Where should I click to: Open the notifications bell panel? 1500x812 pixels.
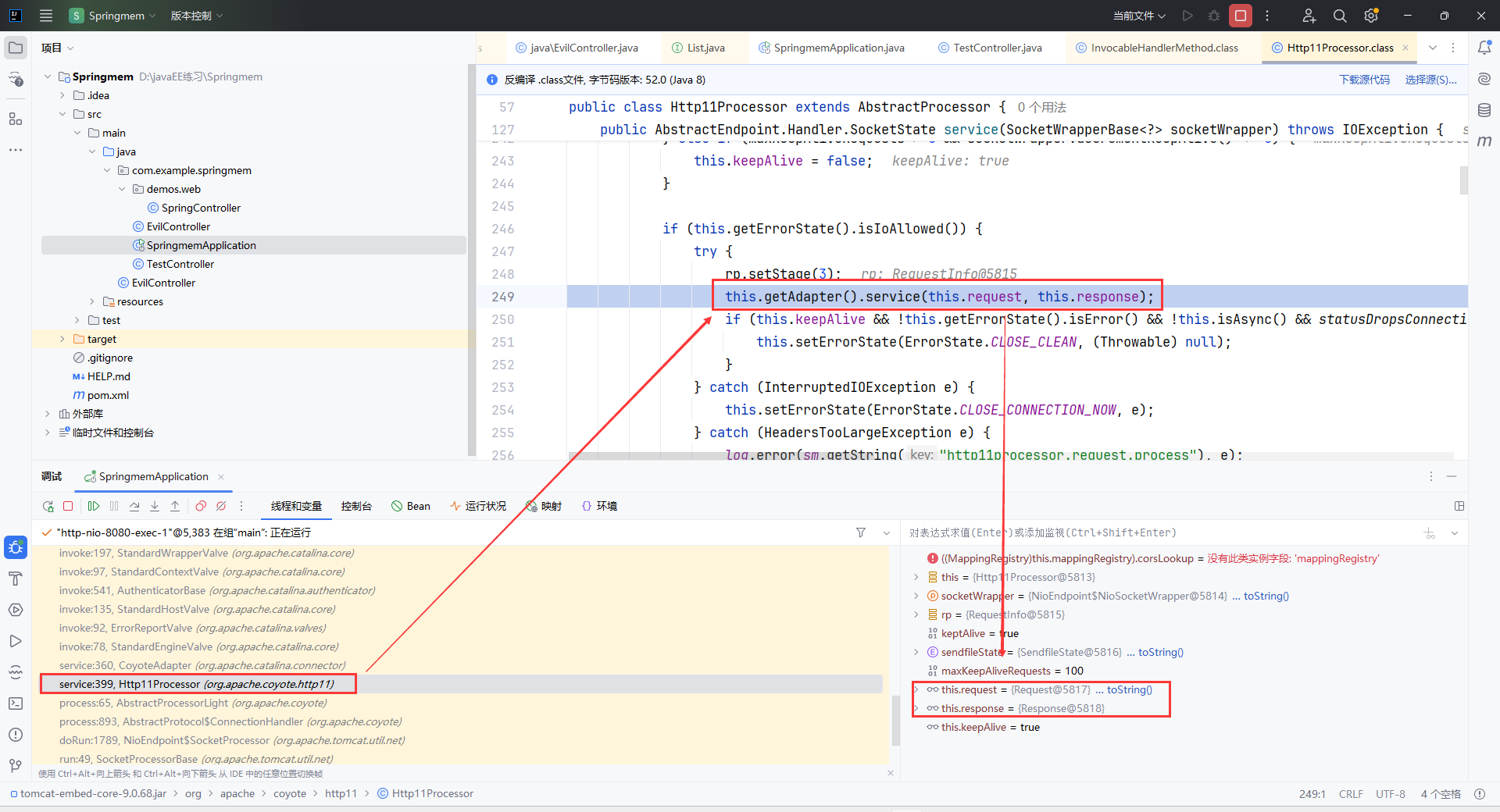coord(1484,48)
